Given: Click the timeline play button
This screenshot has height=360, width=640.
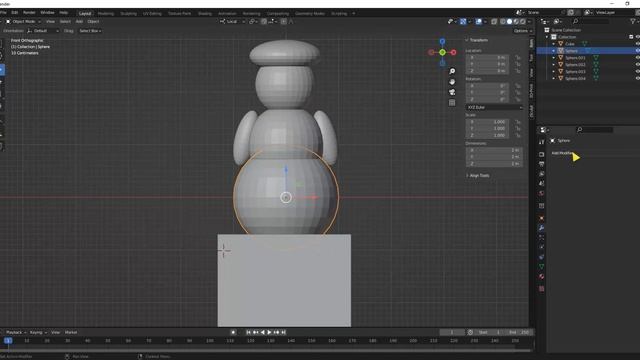Looking at the screenshot, I should pyautogui.click(x=269, y=332).
